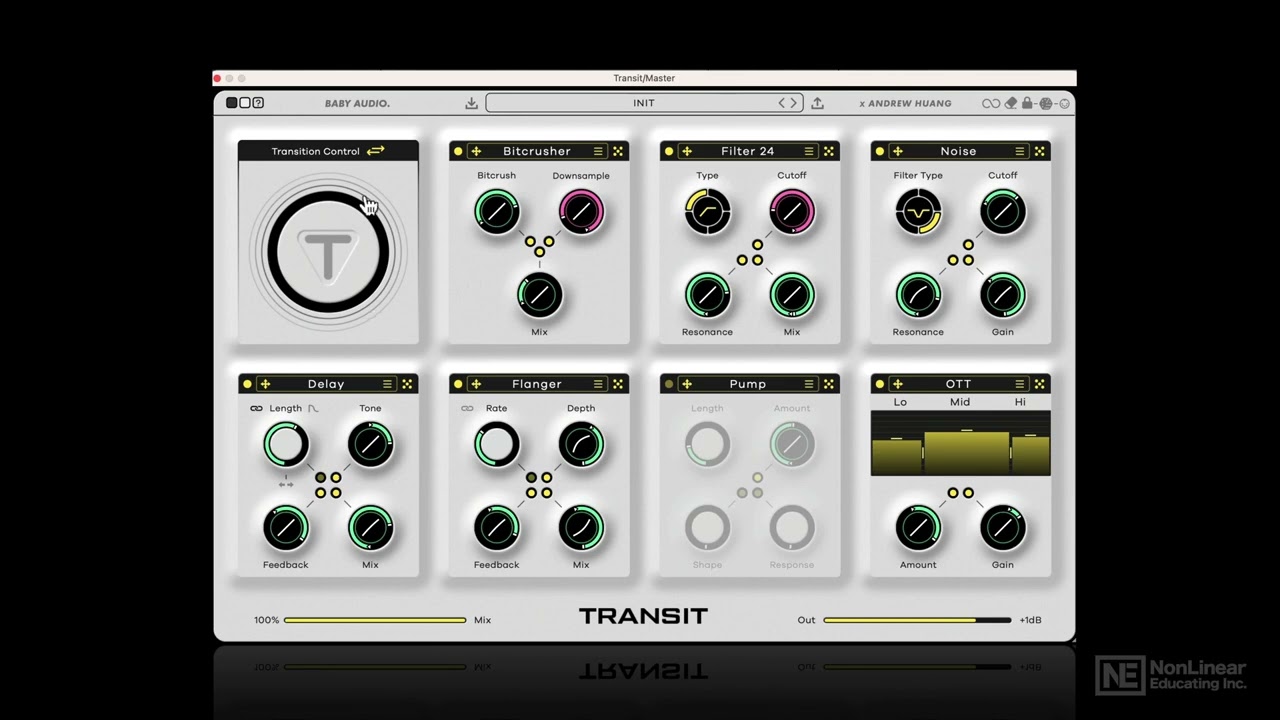
Task: Toggle the Filter 24 module power dot
Action: tap(669, 151)
